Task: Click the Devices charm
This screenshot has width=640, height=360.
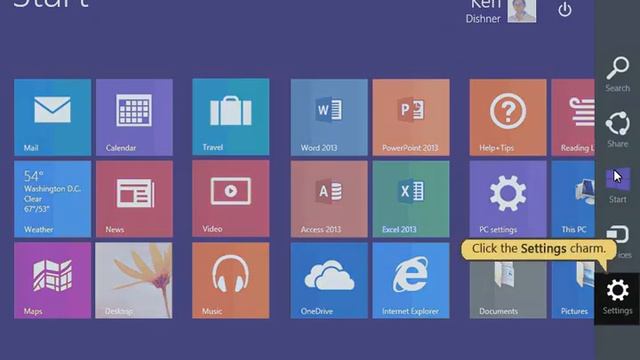Action: click(618, 241)
